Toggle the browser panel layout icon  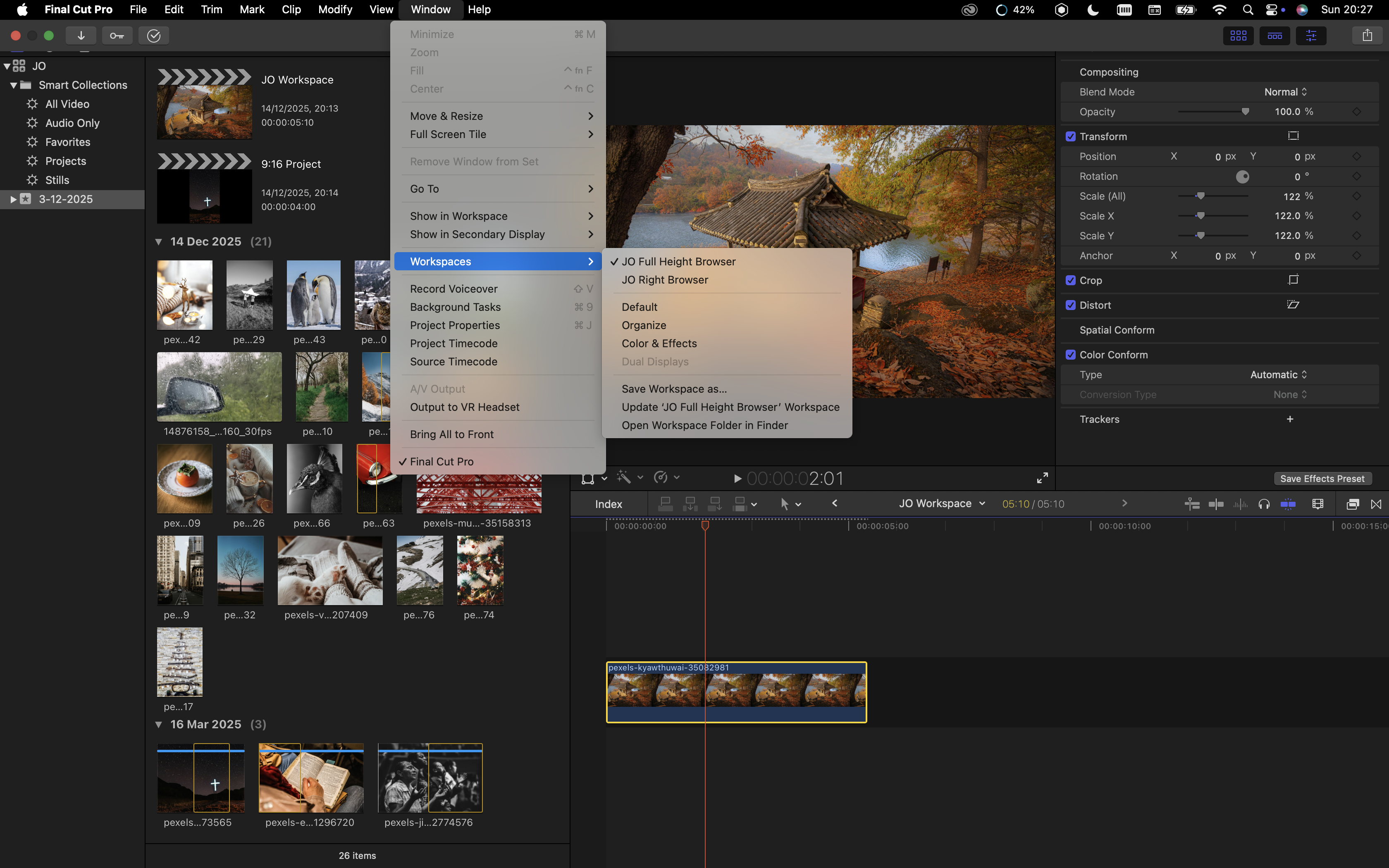click(1238, 36)
